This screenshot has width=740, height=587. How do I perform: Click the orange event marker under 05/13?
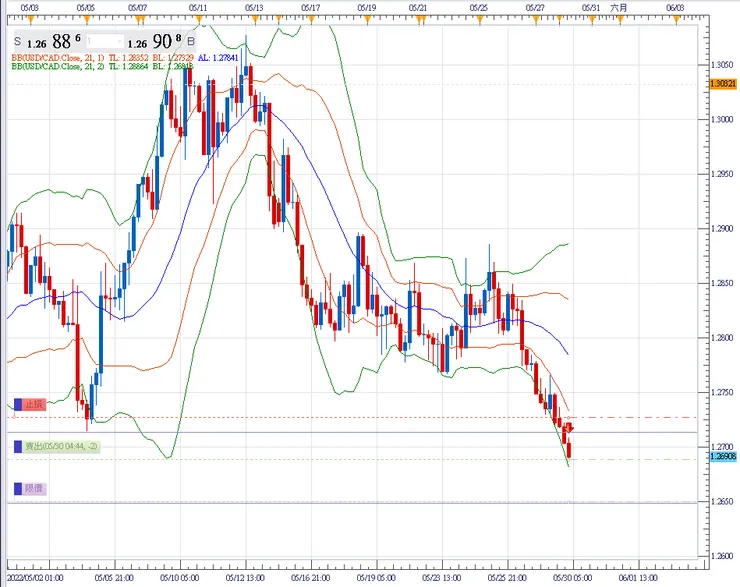coord(255,19)
